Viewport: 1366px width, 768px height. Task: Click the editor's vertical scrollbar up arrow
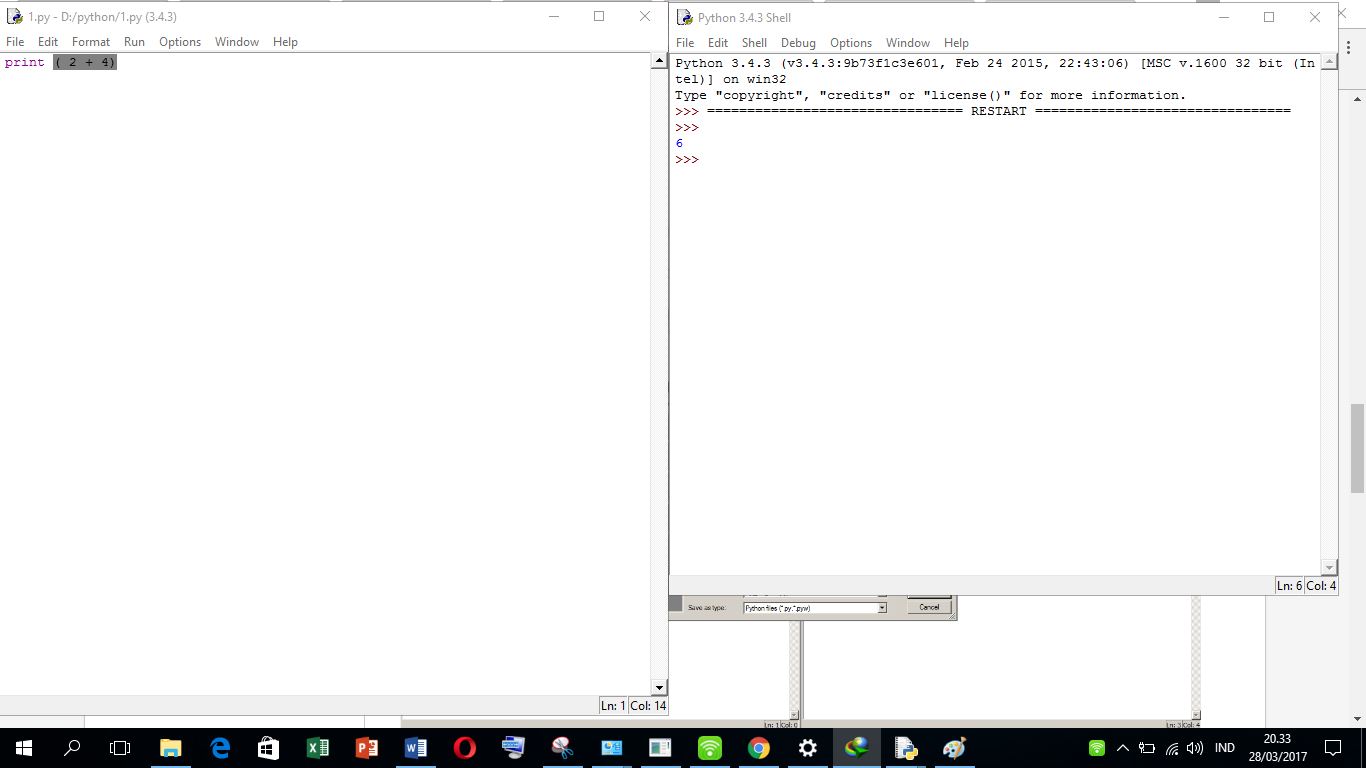point(659,61)
